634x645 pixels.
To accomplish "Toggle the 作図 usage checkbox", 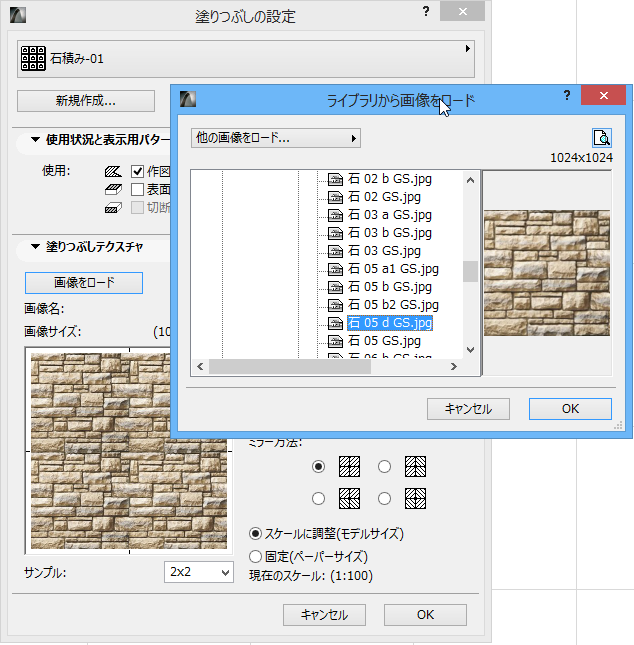I will point(137,171).
